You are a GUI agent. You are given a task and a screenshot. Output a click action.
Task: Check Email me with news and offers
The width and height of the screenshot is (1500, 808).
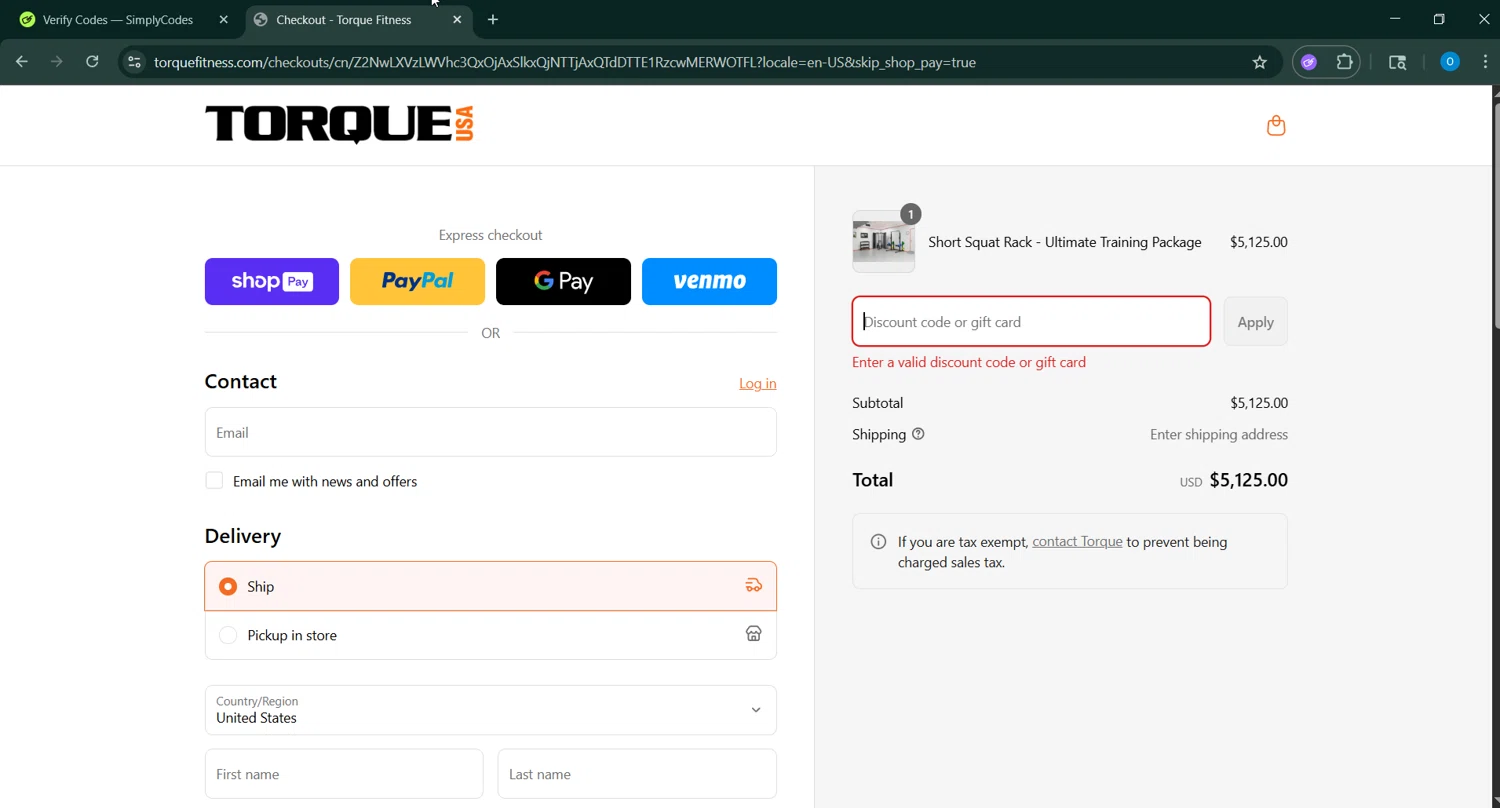[214, 481]
